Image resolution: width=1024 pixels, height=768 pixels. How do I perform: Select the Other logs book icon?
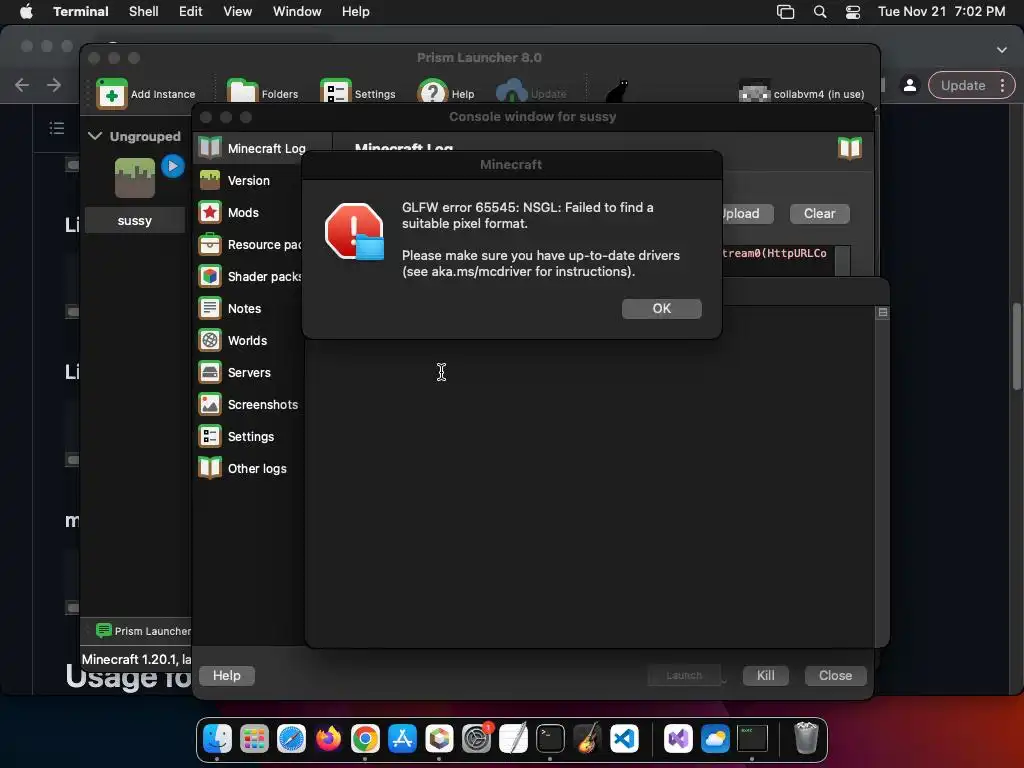point(210,468)
